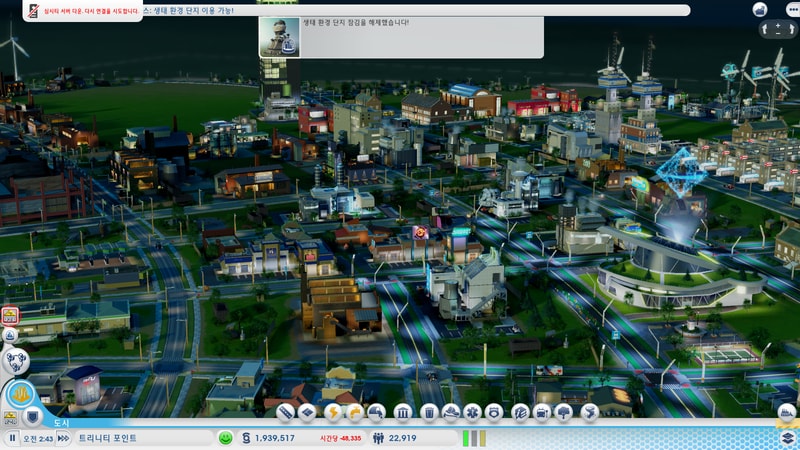Image resolution: width=800 pixels, height=450 pixels.
Task: Open the region view circular sims icon
Action: click(x=16, y=361)
